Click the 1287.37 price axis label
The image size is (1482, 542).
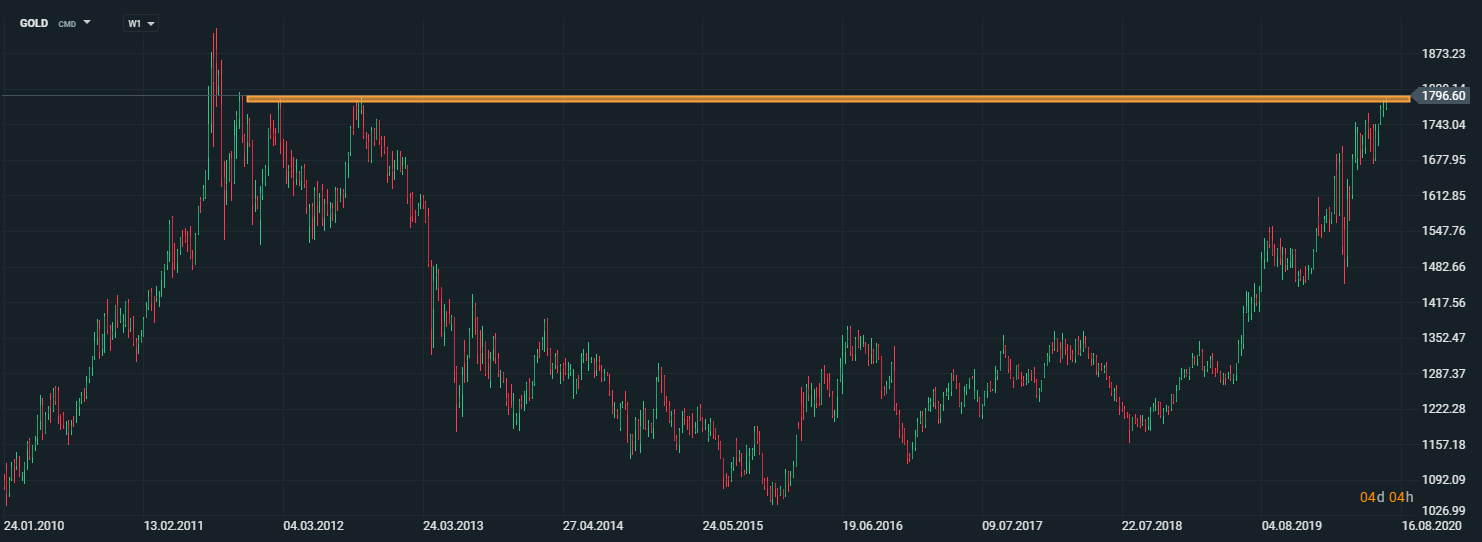pos(1444,373)
